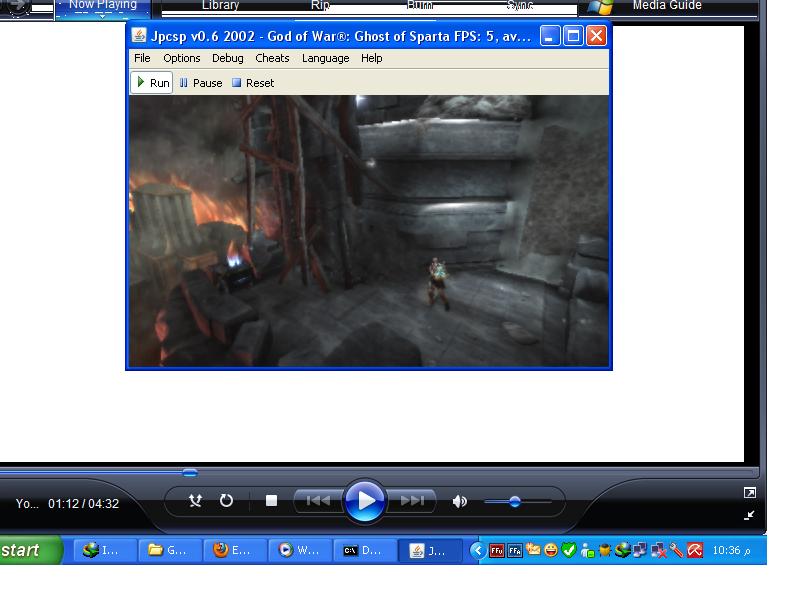800x600 pixels.
Task: Click the mail envelope tray icon
Action: pos(533,549)
